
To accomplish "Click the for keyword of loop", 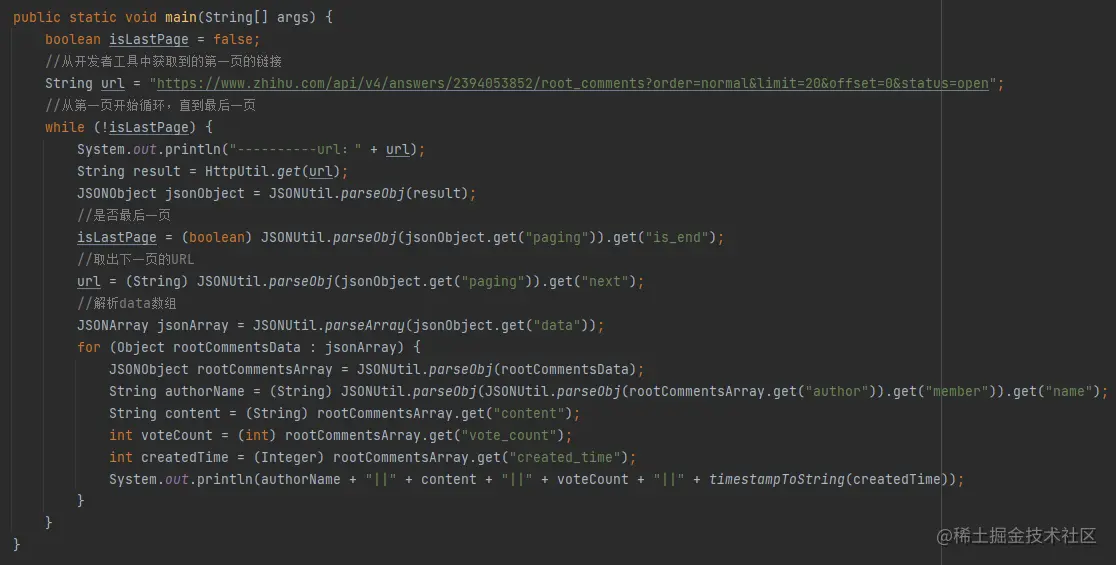I will point(89,347).
